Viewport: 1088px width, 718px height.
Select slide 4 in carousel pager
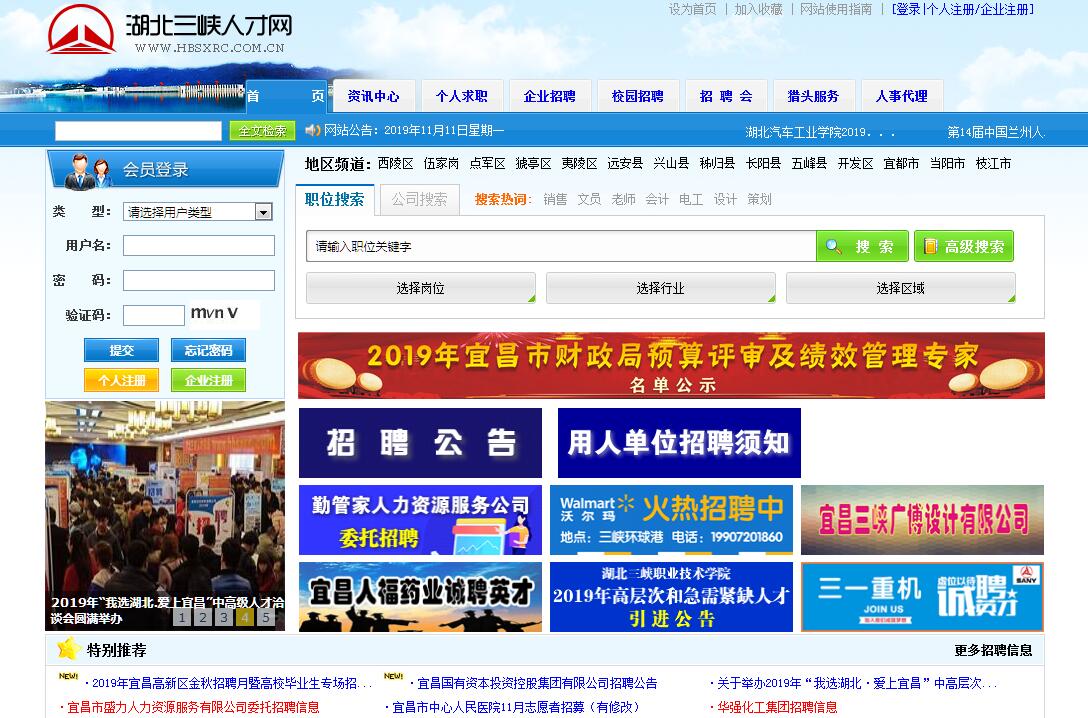coord(244,617)
